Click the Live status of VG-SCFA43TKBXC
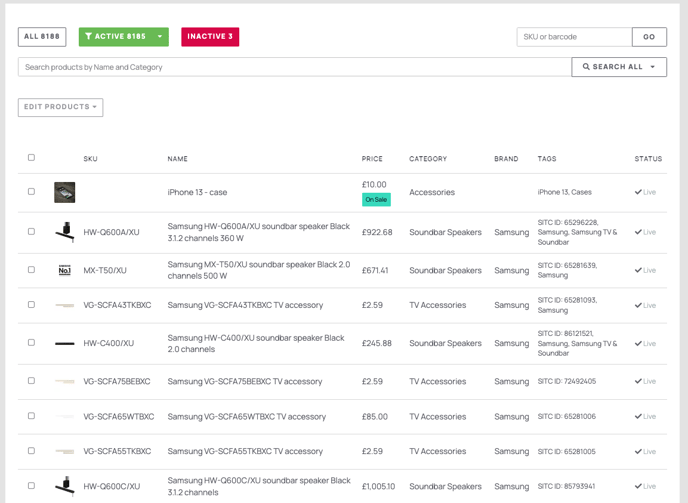688x503 pixels. (645, 305)
